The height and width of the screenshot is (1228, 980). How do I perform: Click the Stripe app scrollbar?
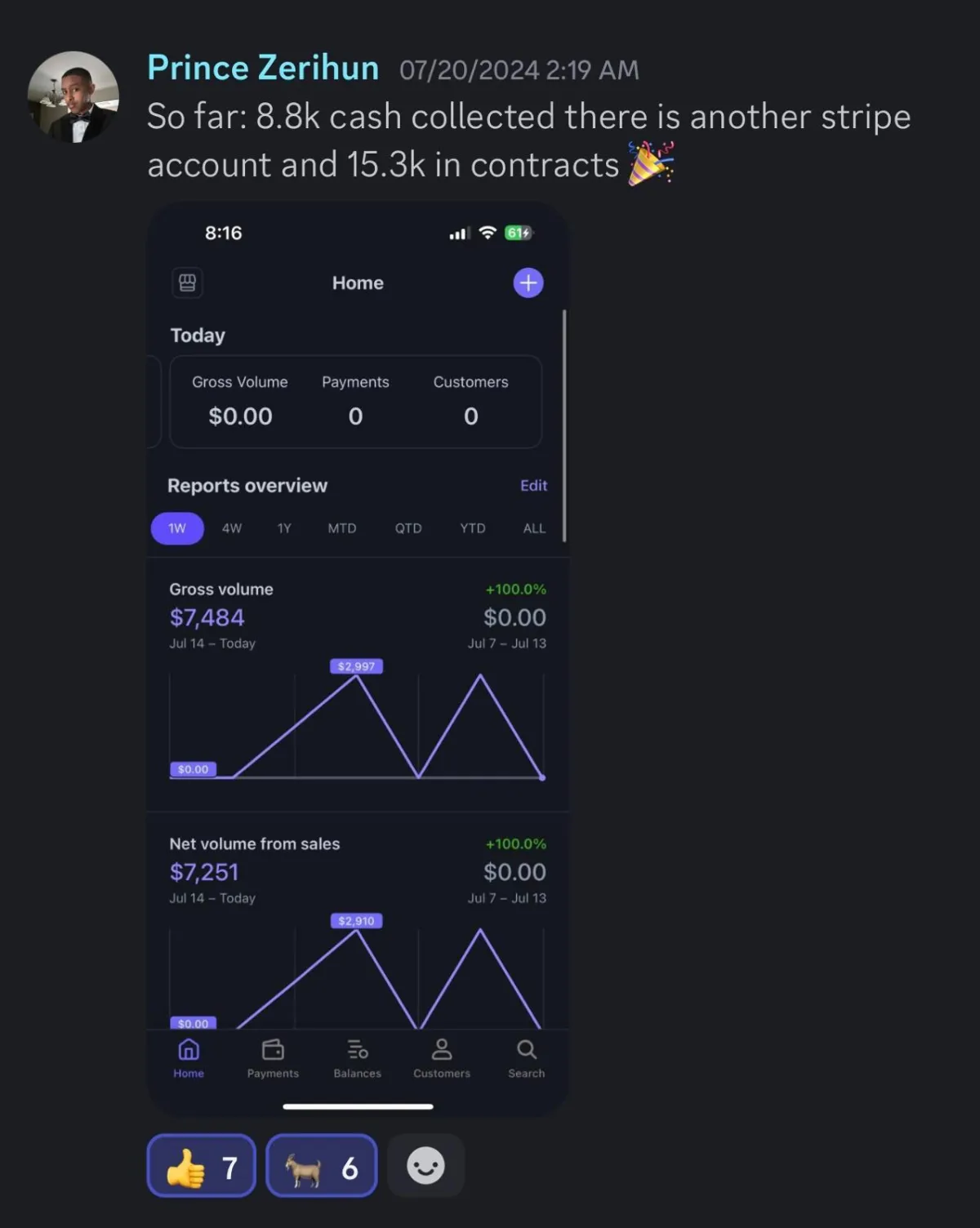pyautogui.click(x=564, y=425)
